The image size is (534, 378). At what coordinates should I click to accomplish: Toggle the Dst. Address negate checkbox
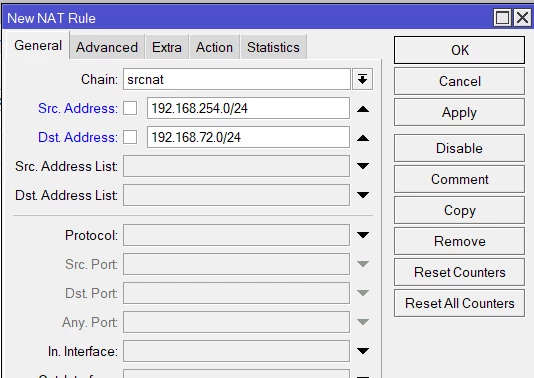tap(130, 137)
